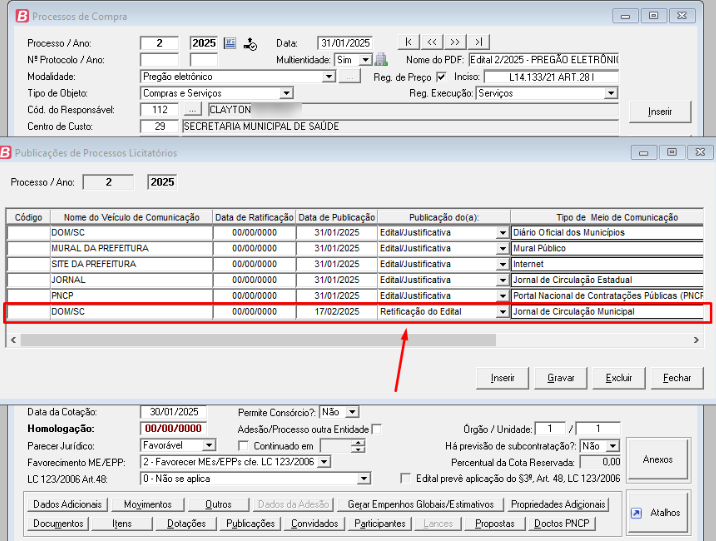Click Gerar Empenhos Globais/Estimativos

point(421,504)
